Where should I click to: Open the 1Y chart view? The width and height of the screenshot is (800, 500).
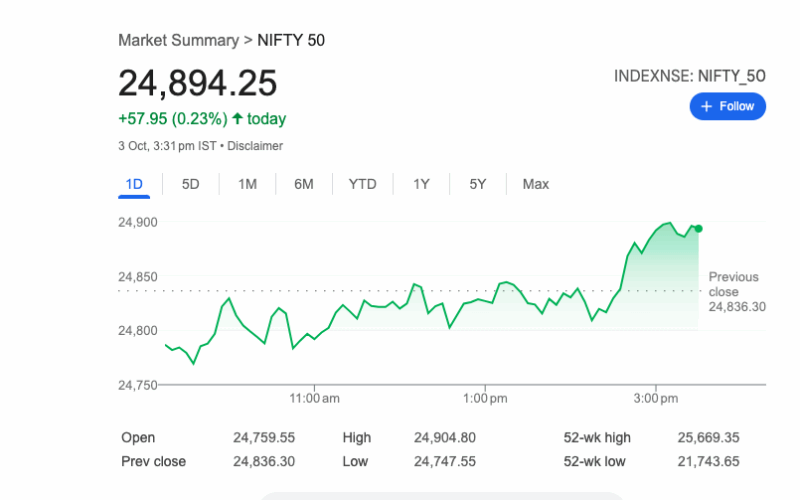click(421, 184)
